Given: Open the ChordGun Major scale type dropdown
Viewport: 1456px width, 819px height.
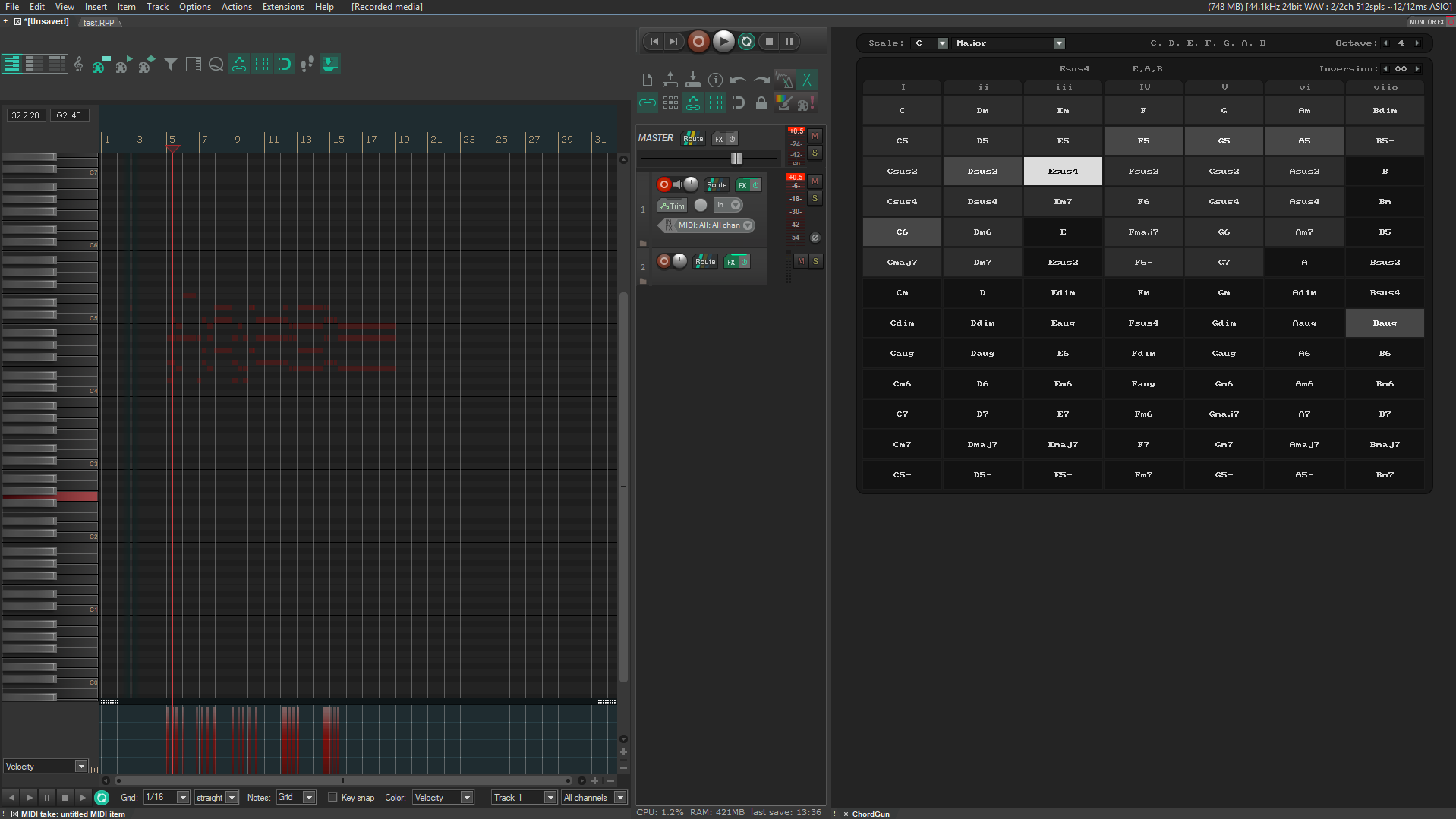Looking at the screenshot, I should click(x=1009, y=43).
